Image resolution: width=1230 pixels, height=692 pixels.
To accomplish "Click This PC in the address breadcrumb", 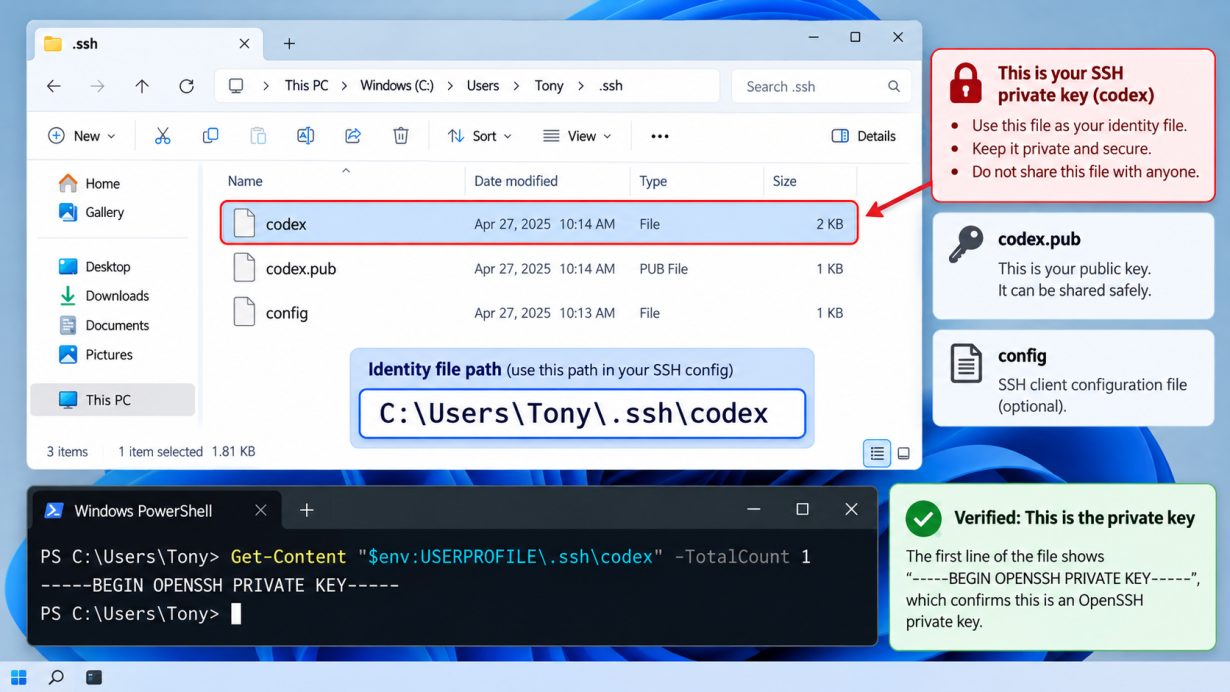I will coord(306,86).
